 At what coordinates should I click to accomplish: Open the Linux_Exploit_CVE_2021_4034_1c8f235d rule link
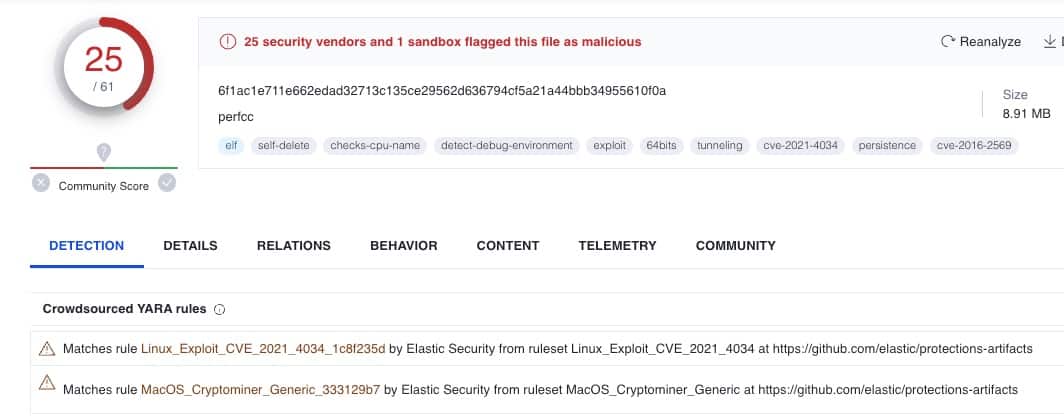click(x=261, y=349)
